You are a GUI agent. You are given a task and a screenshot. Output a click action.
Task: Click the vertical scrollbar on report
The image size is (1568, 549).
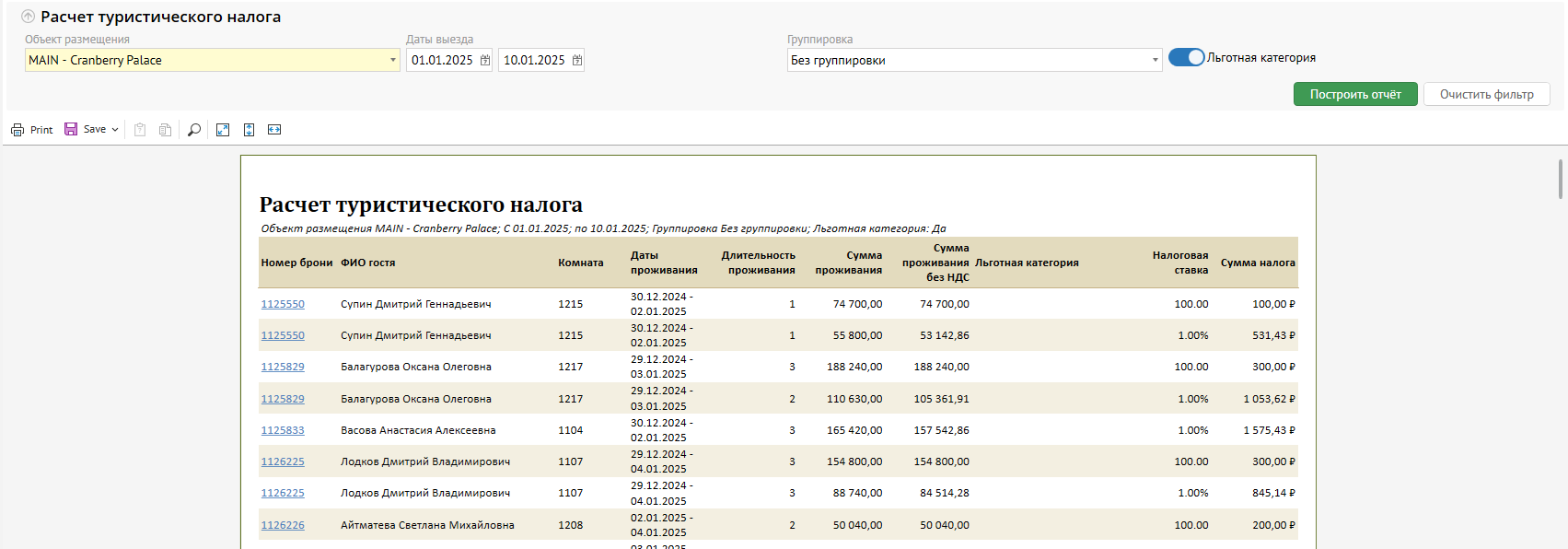[1560, 179]
